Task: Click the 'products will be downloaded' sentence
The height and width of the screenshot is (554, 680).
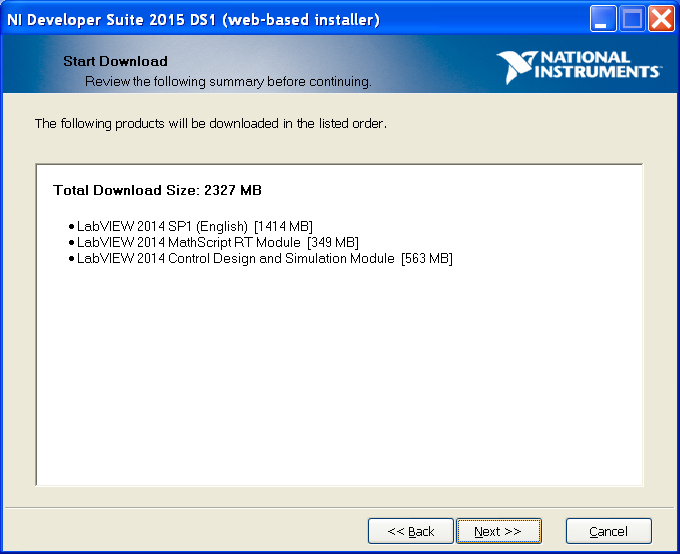Action: click(x=211, y=124)
